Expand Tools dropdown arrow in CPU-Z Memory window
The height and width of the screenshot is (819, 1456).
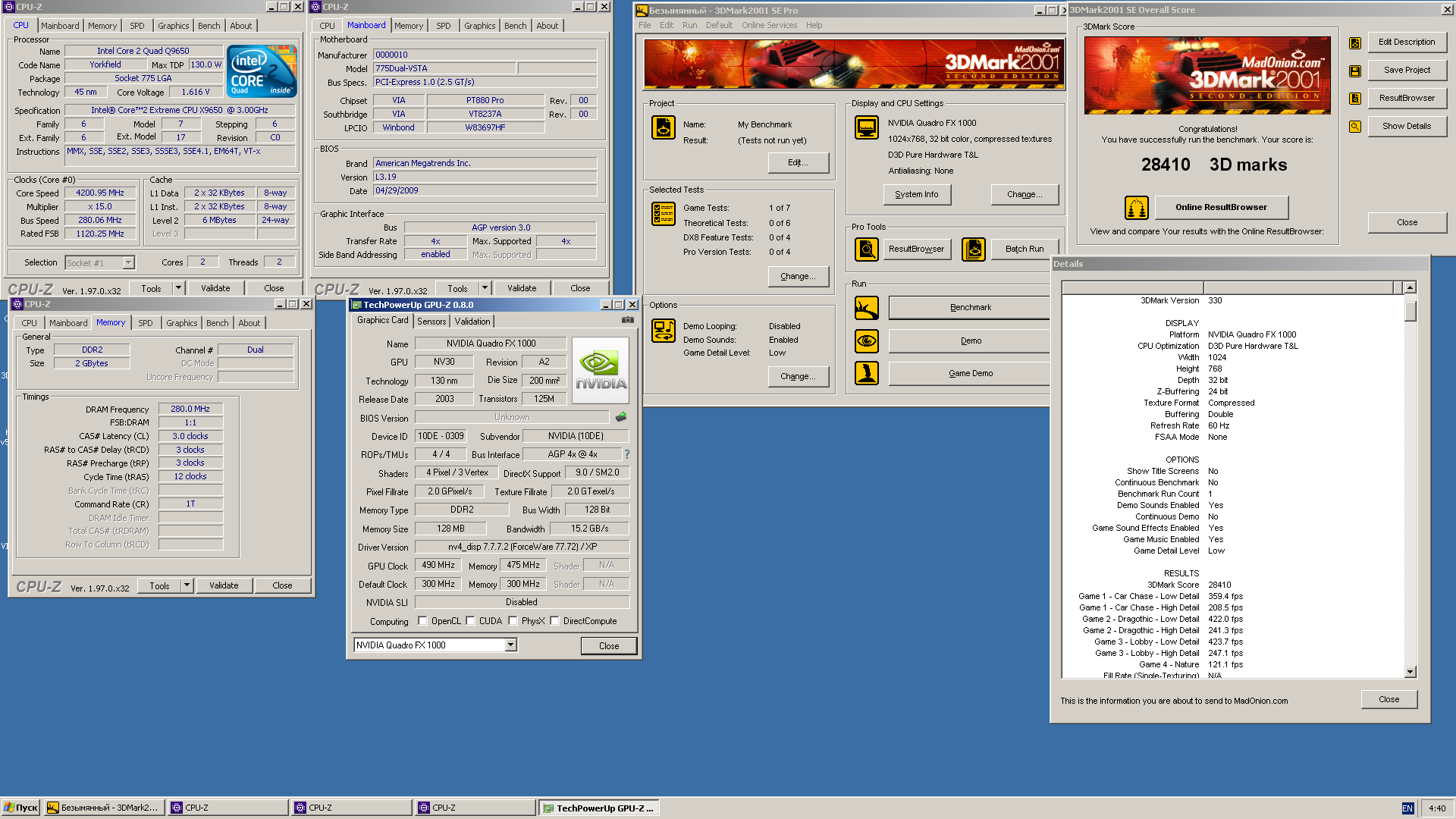187,585
